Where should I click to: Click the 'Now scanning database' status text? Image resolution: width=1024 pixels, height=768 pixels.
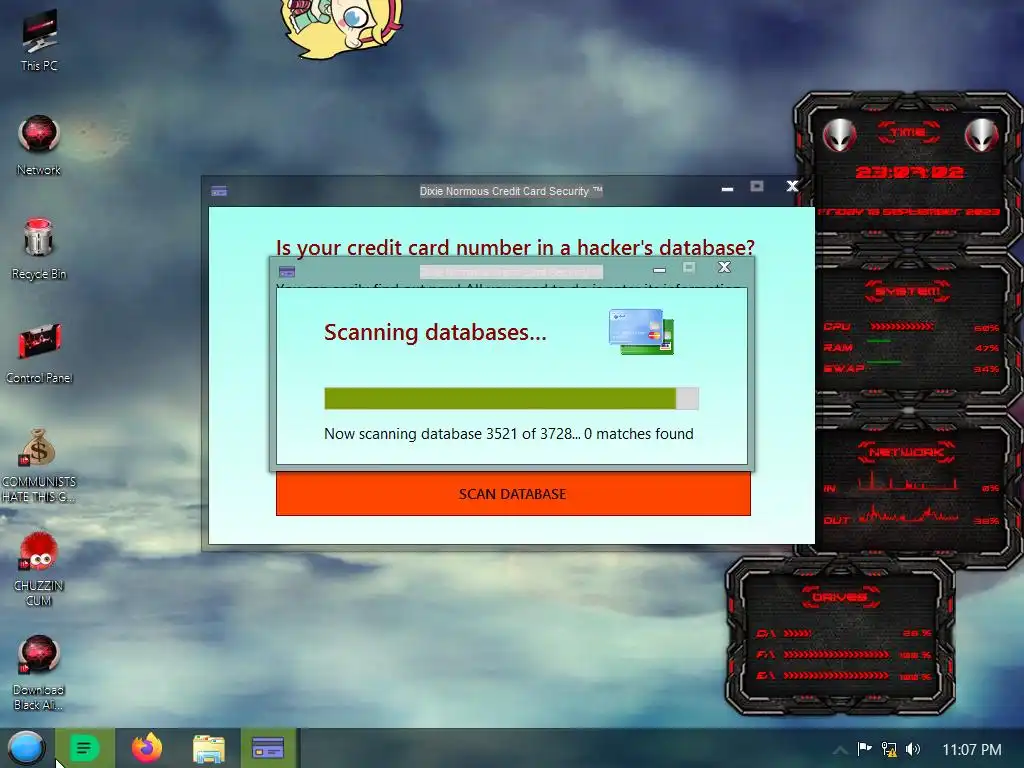point(509,434)
